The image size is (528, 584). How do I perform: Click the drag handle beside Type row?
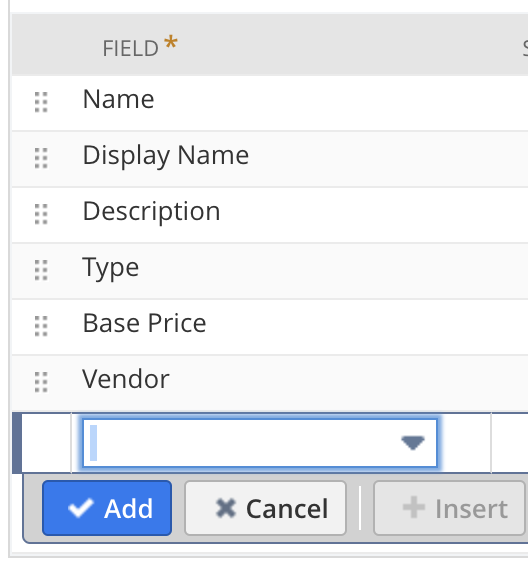click(41, 270)
